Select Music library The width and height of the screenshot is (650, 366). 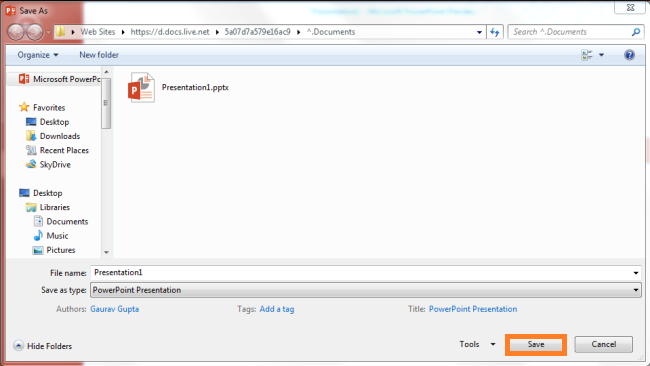pos(51,235)
